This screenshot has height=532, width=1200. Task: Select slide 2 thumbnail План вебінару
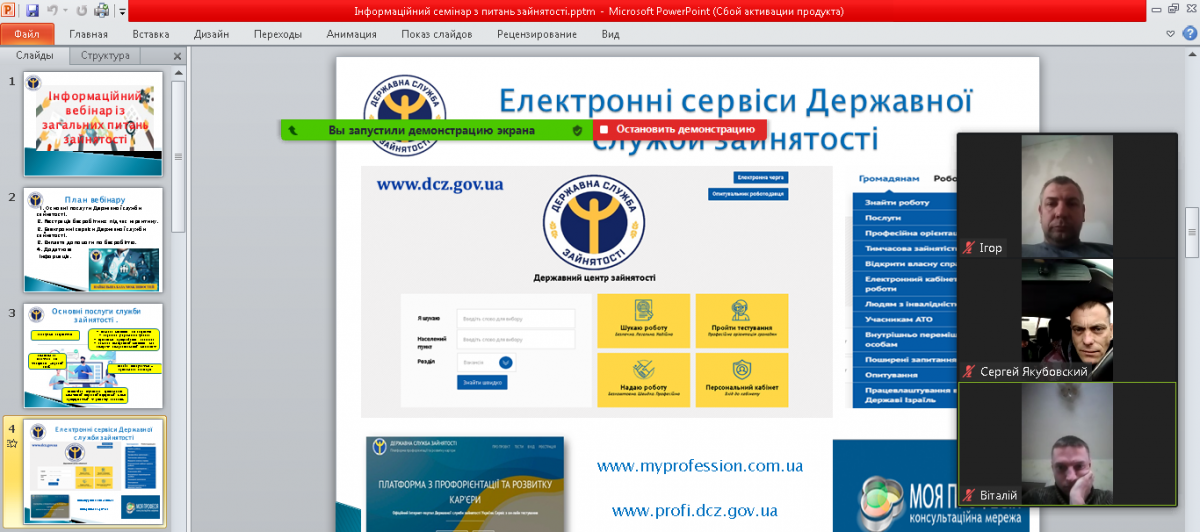pos(94,240)
